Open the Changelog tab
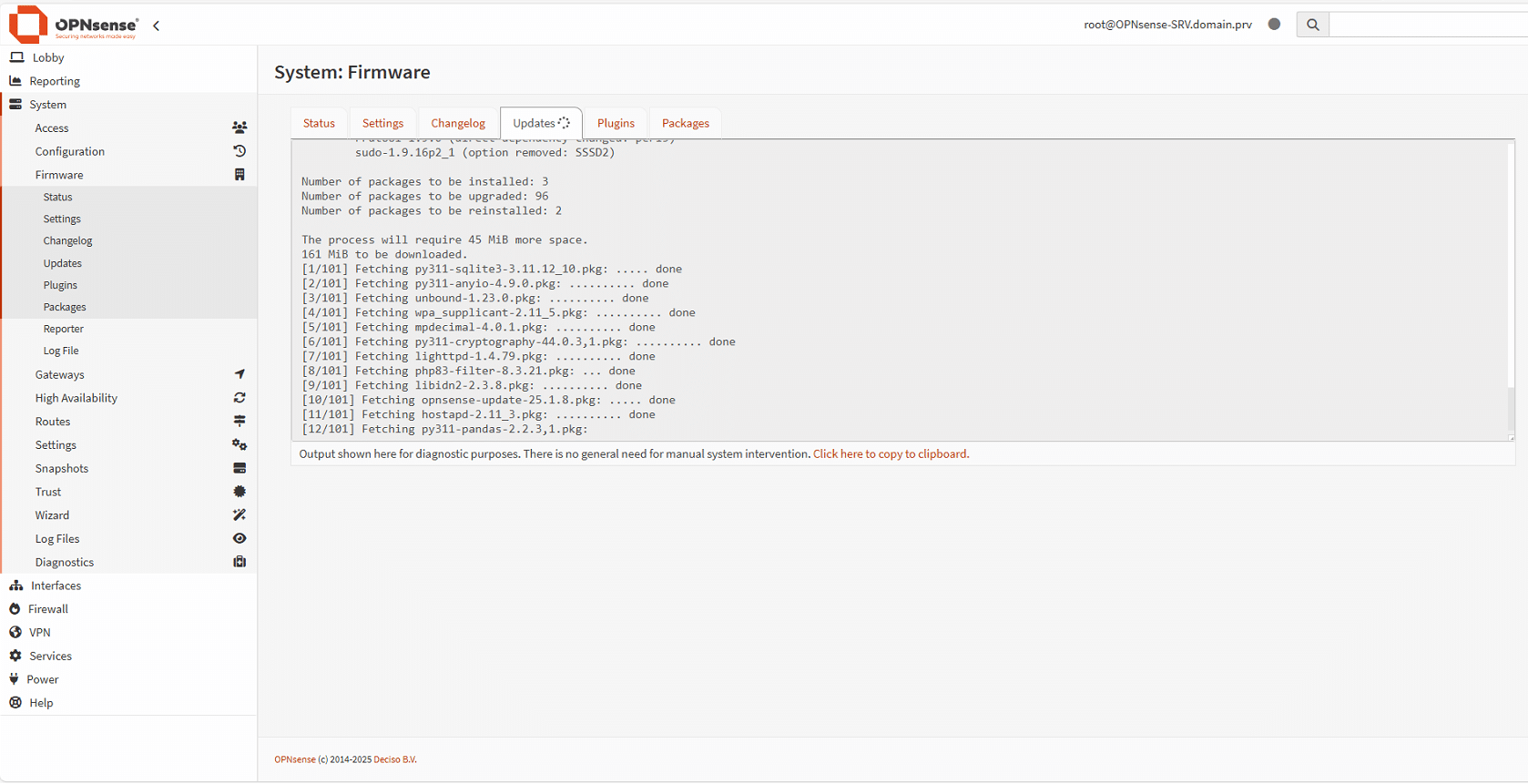The height and width of the screenshot is (784, 1528). 458,123
